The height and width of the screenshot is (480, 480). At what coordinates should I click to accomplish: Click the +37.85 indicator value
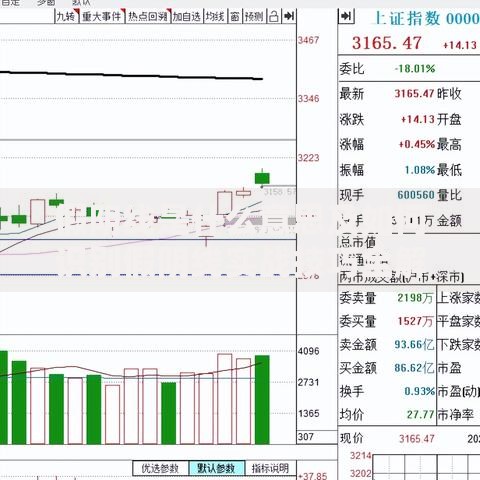tap(313, 476)
